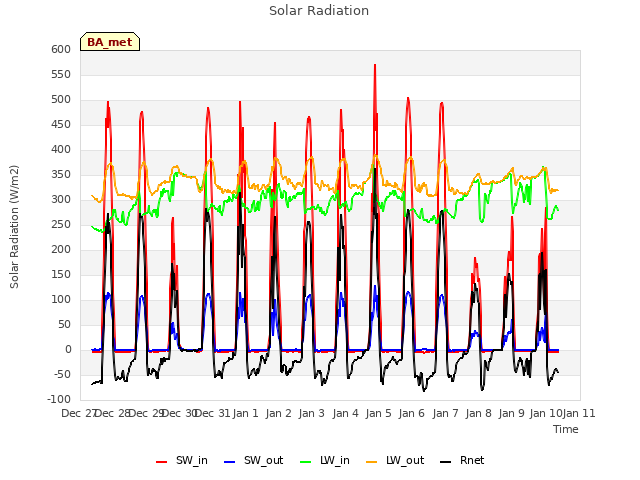This screenshot has height=480, width=640.
Task: Click the orange LW_out legend swatch
Action: pyautogui.click(x=372, y=462)
